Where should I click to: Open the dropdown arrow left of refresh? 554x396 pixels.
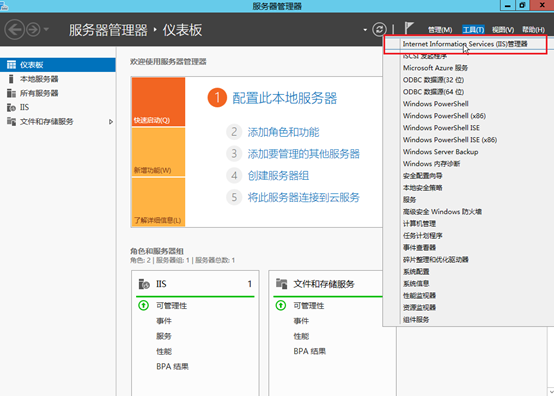point(365,30)
